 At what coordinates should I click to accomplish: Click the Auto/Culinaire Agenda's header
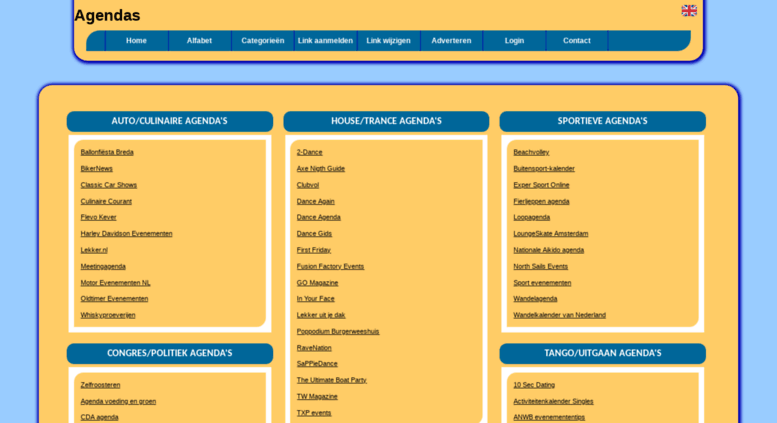pos(169,121)
